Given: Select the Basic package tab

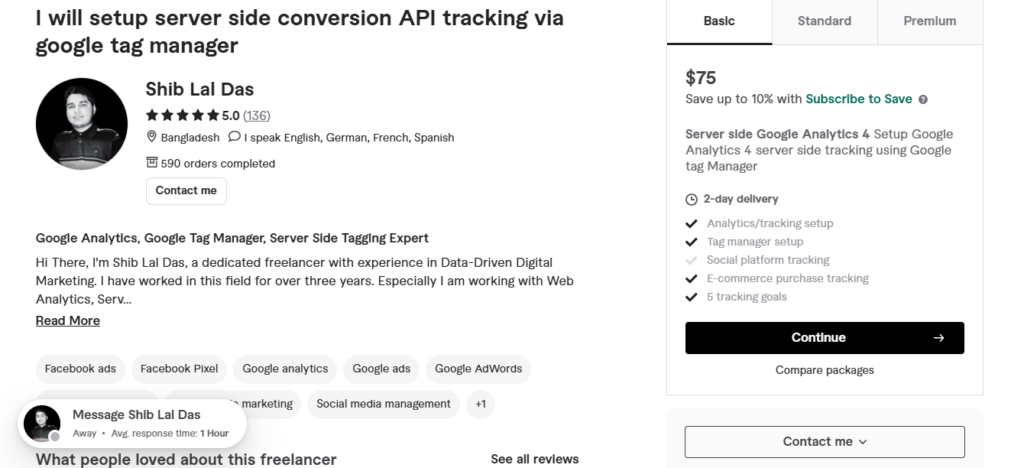Looking at the screenshot, I should [x=719, y=22].
